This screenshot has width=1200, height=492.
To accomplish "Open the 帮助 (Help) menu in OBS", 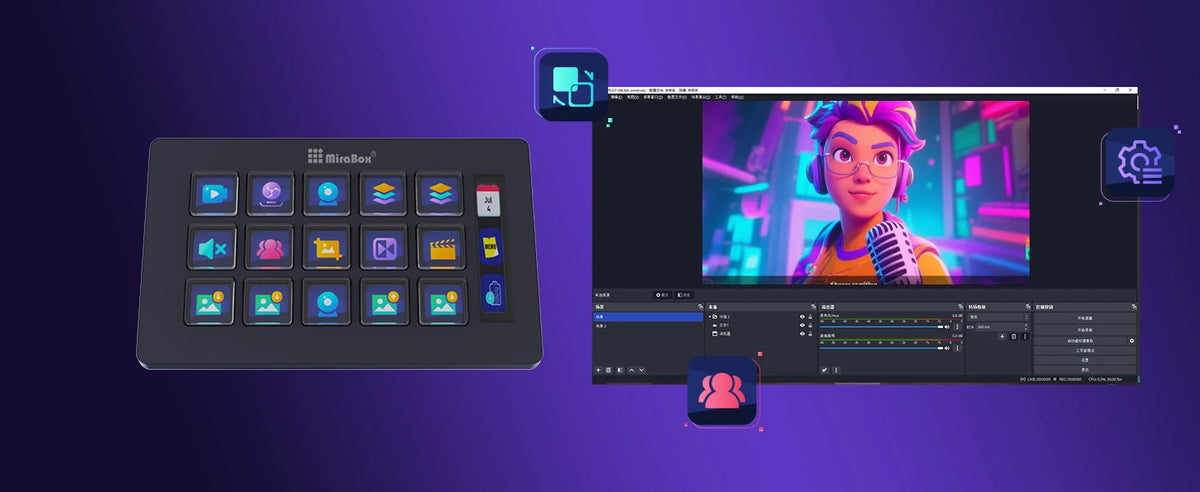I will (738, 97).
